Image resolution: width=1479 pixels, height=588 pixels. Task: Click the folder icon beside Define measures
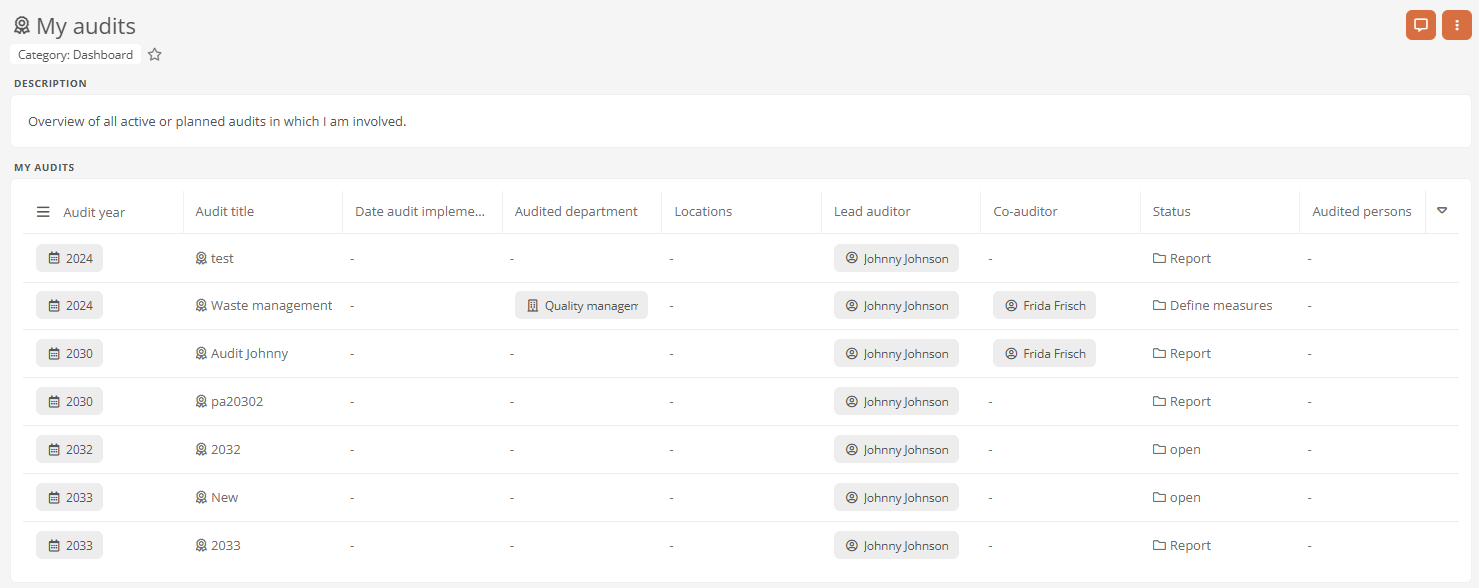pyautogui.click(x=1159, y=306)
